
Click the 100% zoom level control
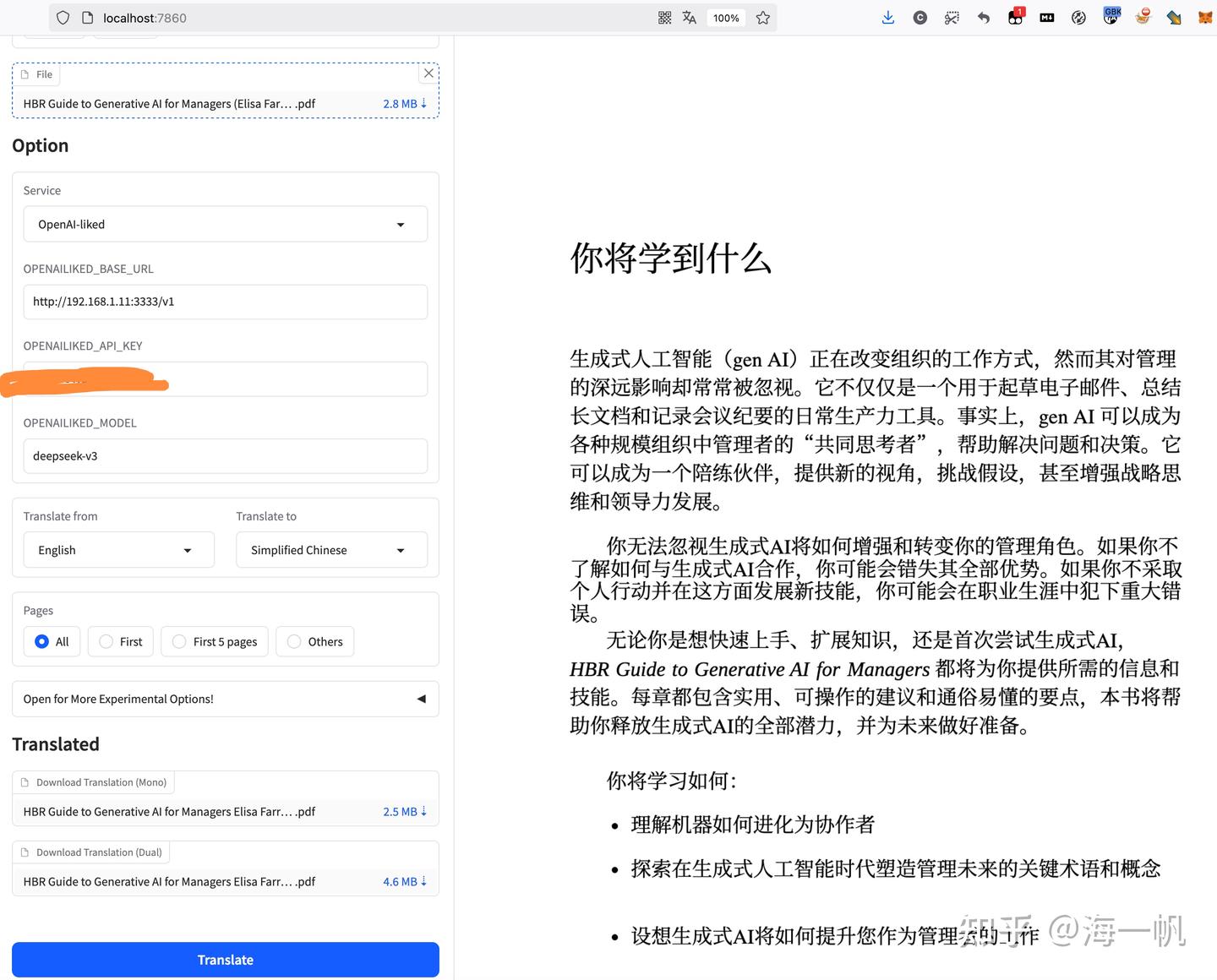pyautogui.click(x=725, y=17)
